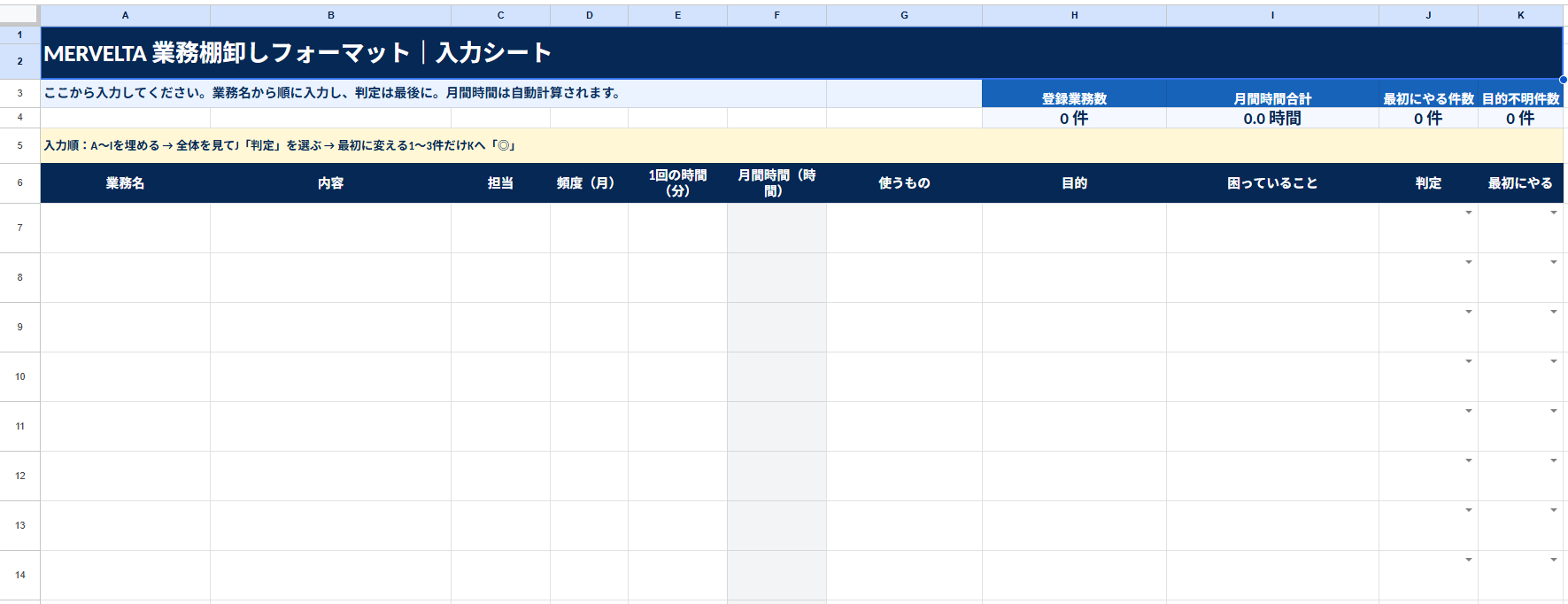Select row 7 header

[x=19, y=228]
